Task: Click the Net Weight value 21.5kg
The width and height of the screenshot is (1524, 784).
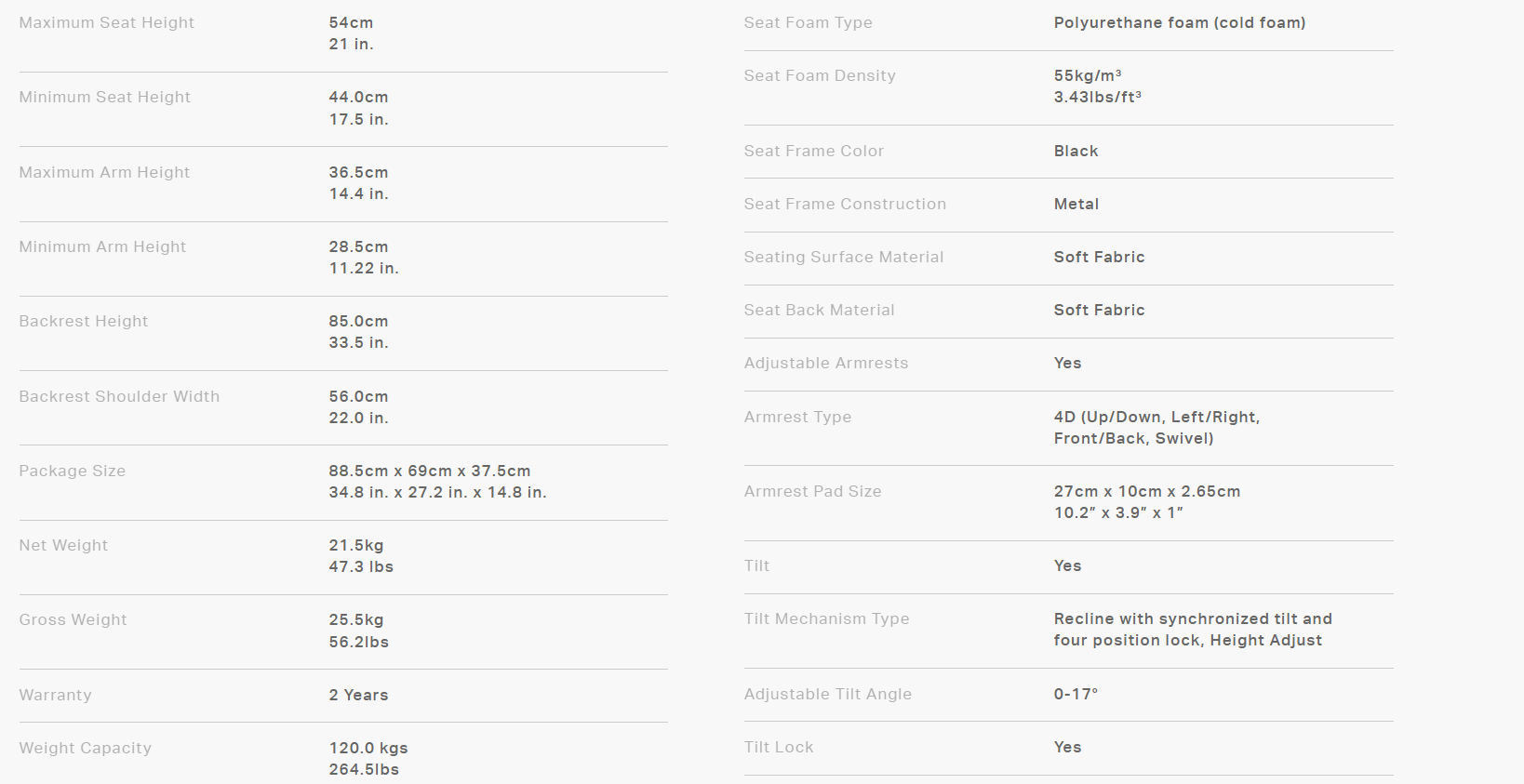Action: 355,545
